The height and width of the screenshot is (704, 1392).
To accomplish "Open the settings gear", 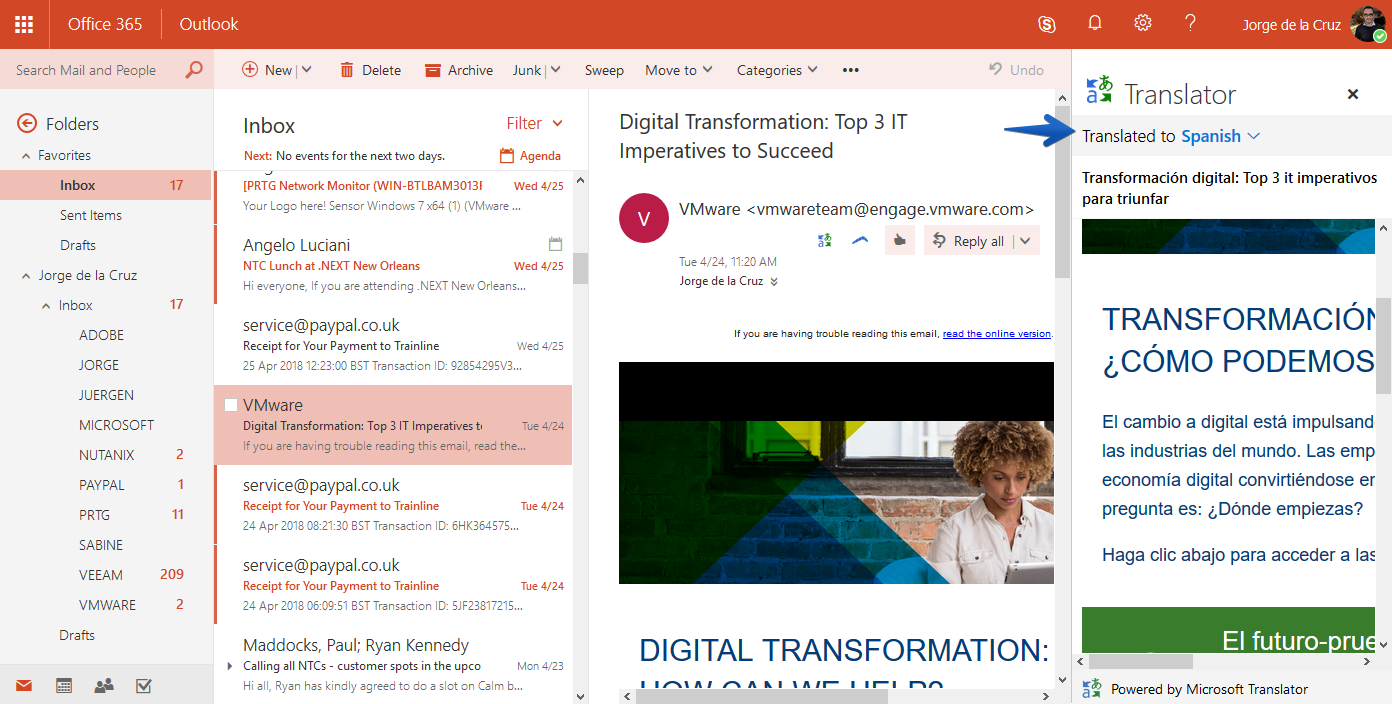I will (x=1143, y=24).
